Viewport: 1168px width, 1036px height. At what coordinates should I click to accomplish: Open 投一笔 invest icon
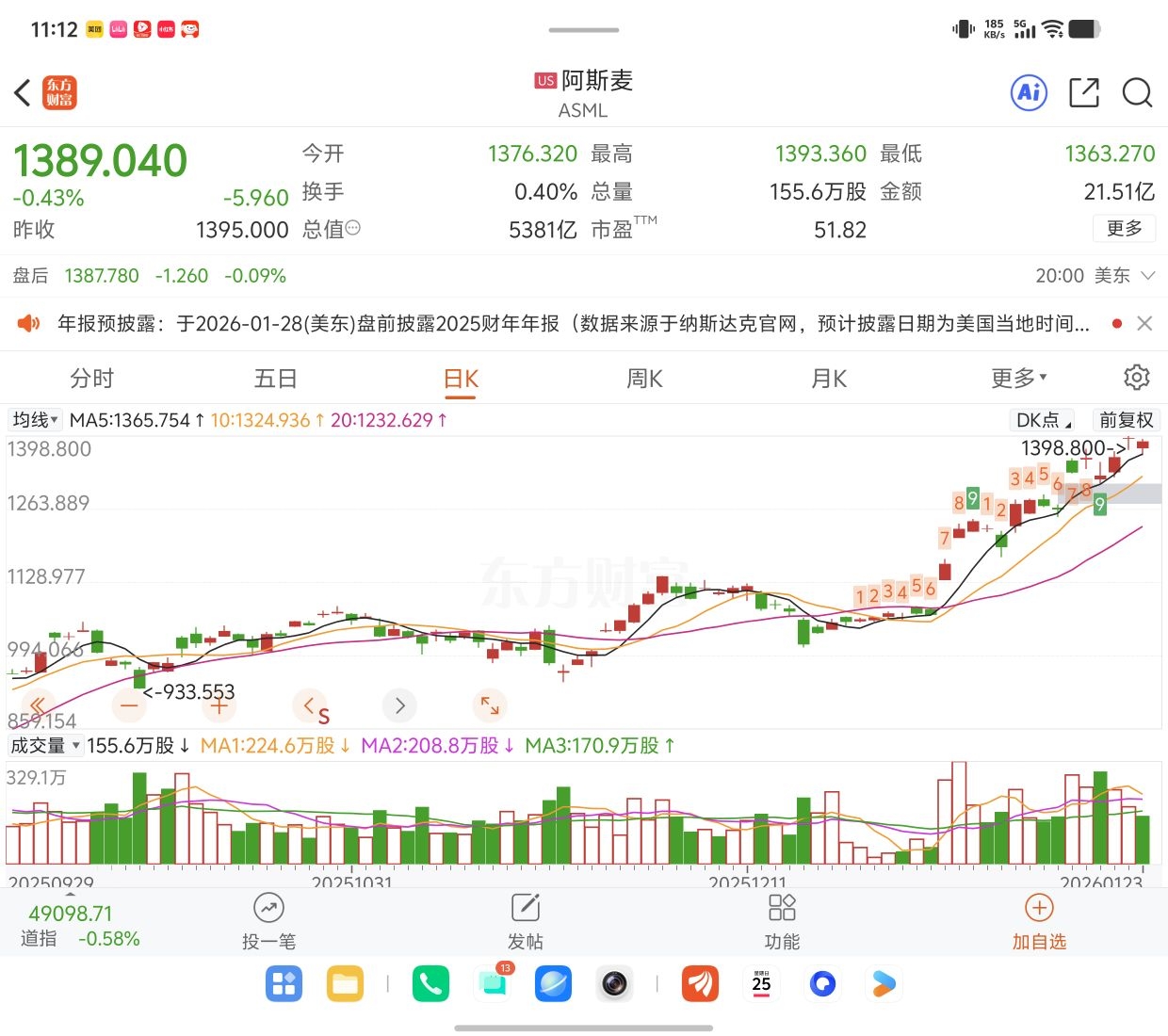point(268,908)
